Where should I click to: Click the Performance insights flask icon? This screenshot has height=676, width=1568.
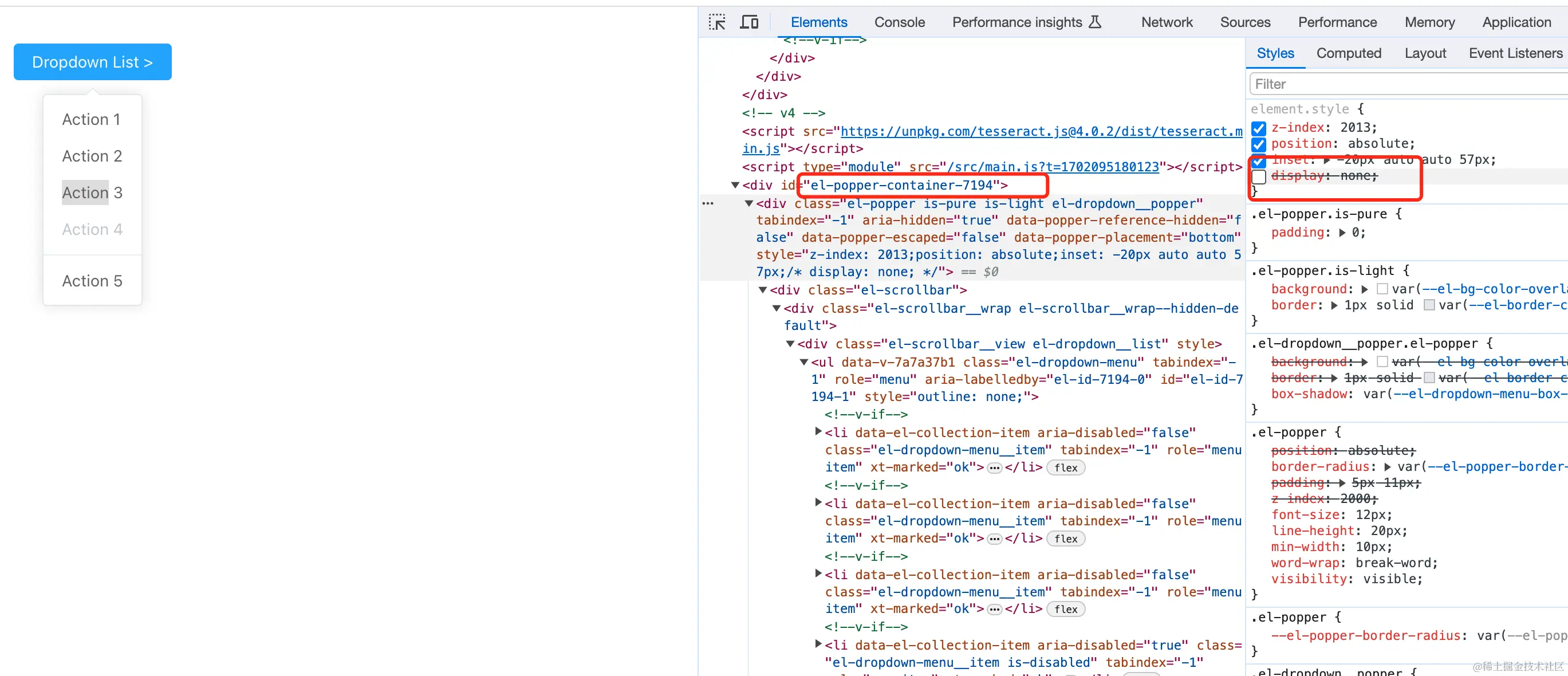point(1094,22)
